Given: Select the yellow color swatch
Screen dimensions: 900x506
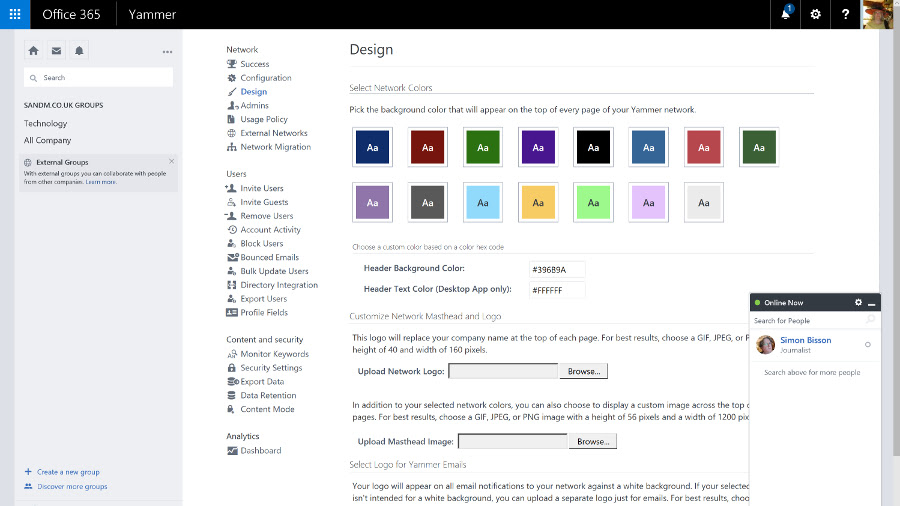Looking at the screenshot, I should tap(538, 202).
